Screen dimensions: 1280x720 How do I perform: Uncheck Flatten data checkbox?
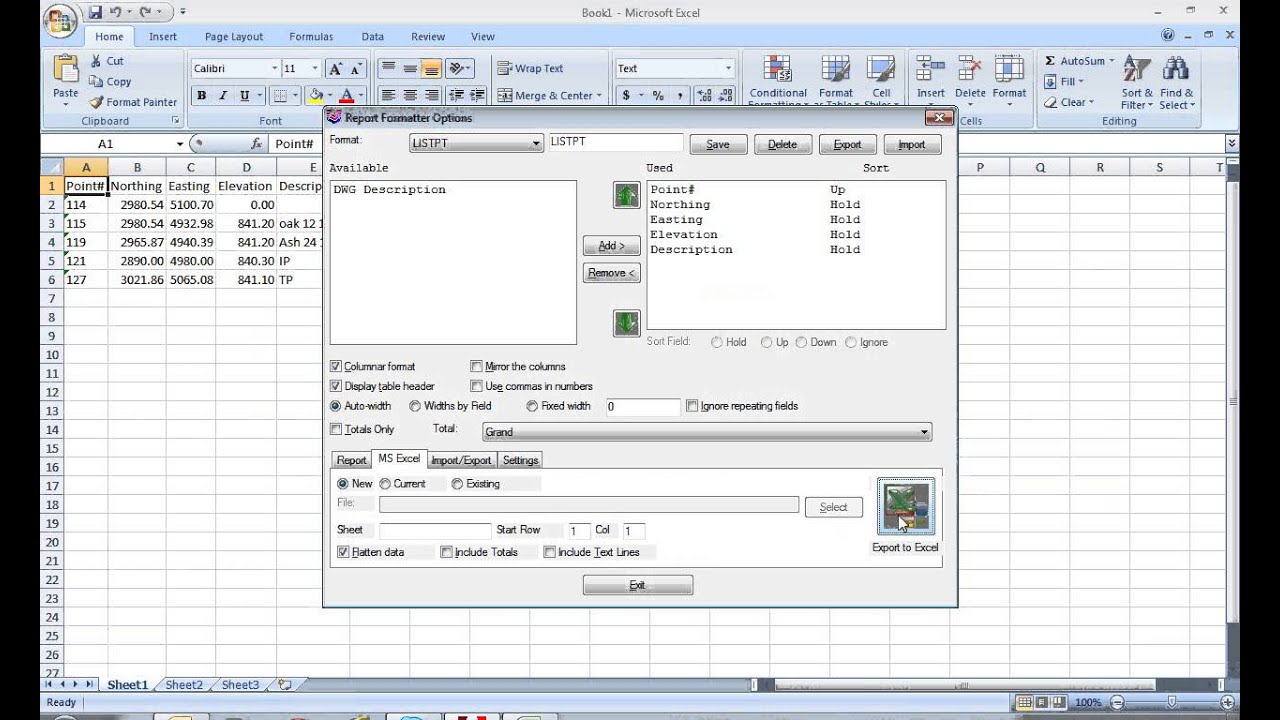coord(343,552)
